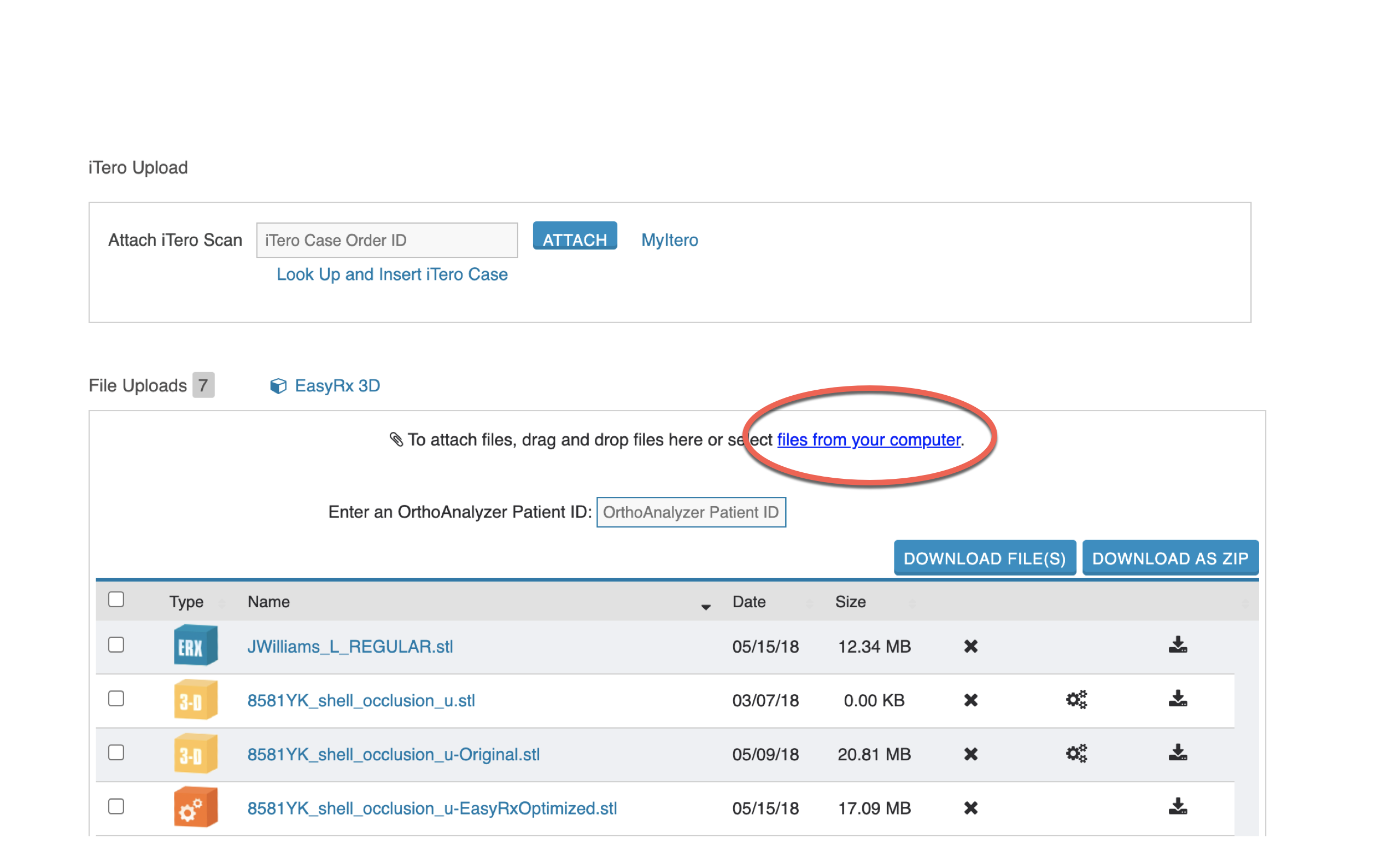This screenshot has height=868, width=1381.
Task: Check the box for JWilliams_L_REGULAR.stl
Action: [x=116, y=645]
